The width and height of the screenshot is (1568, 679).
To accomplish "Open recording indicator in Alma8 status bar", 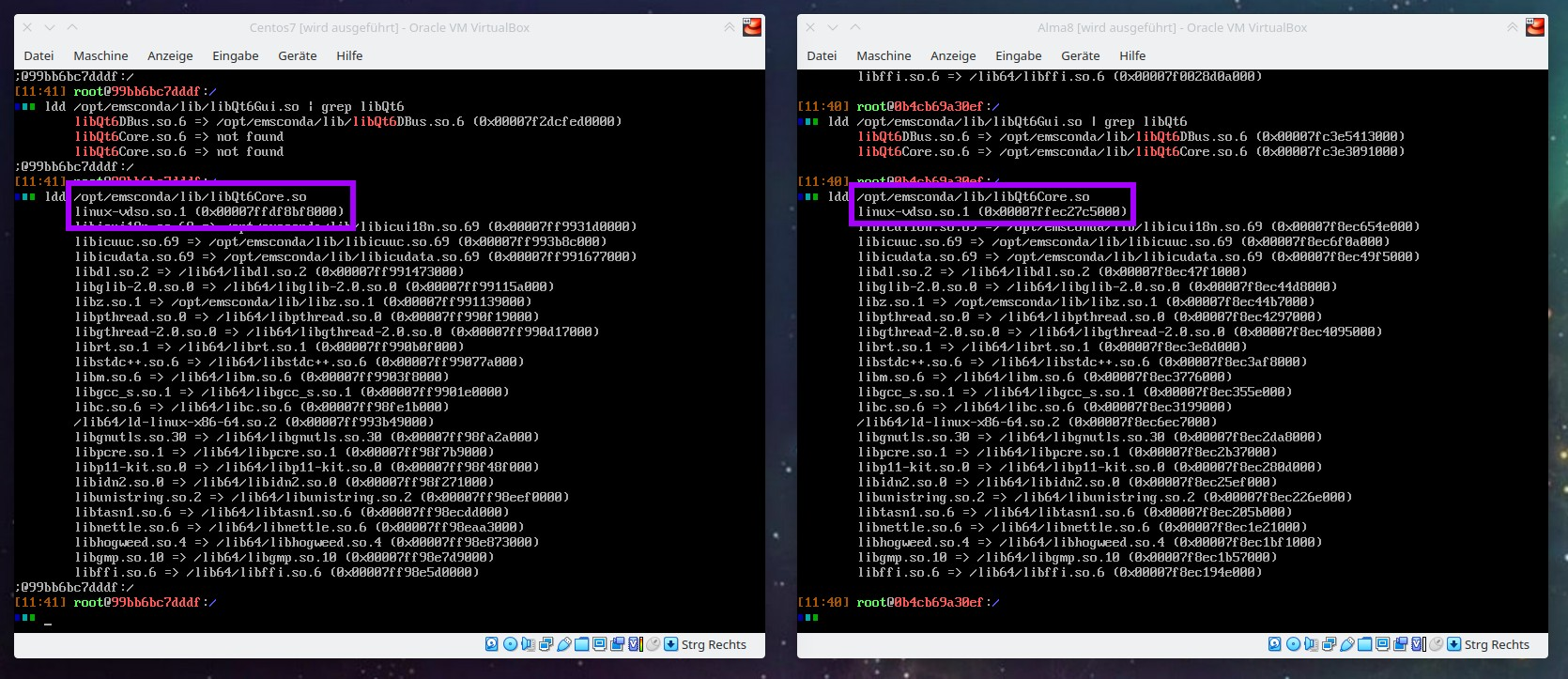I will (1400, 644).
